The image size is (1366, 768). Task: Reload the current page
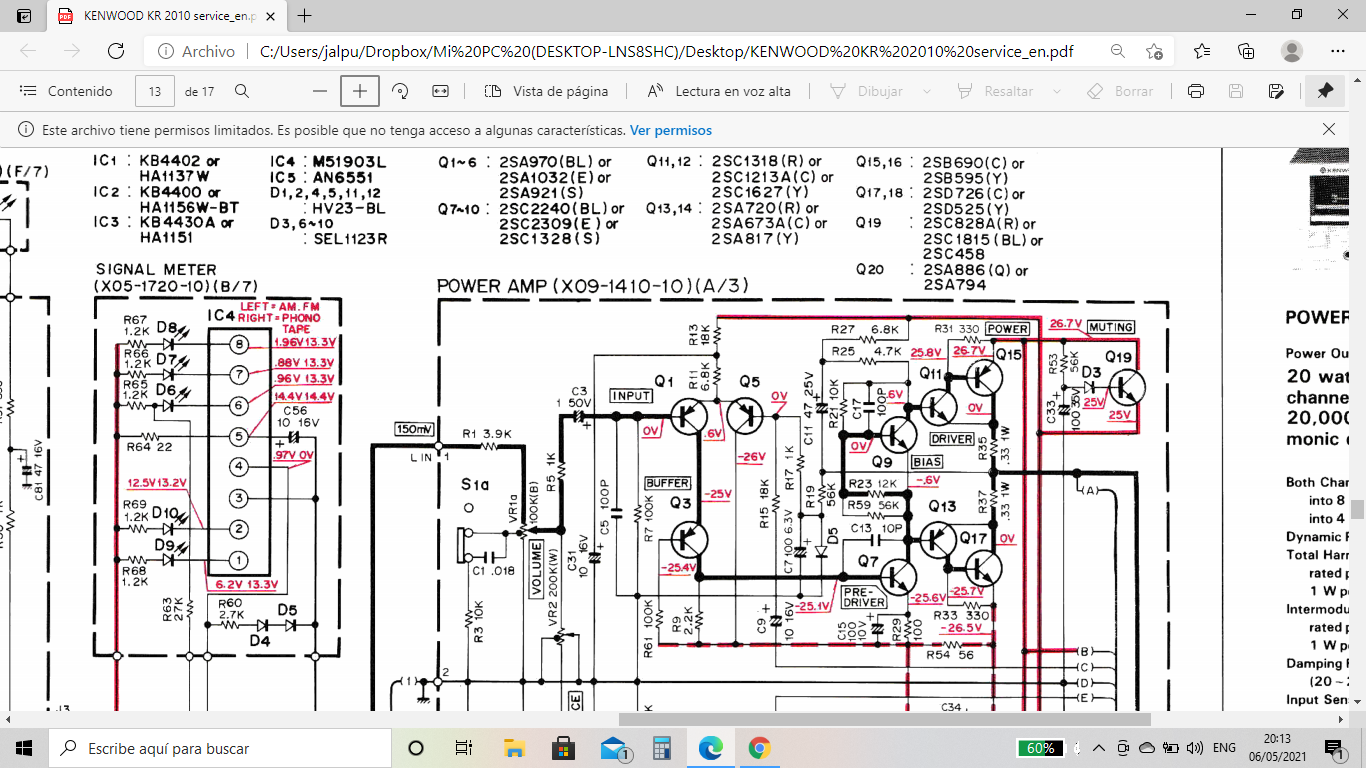pos(116,51)
